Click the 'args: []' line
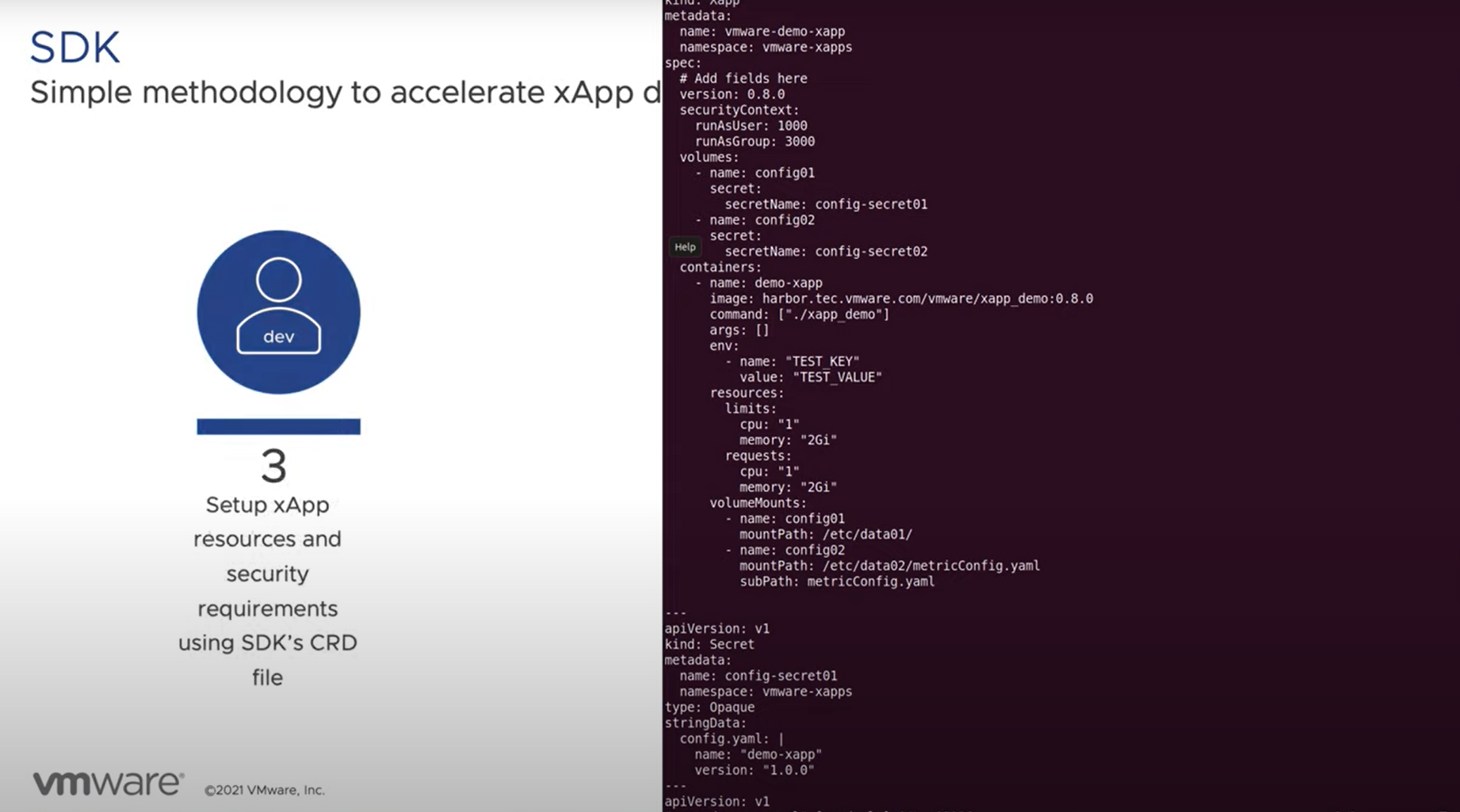The width and height of the screenshot is (1460, 812). [x=740, y=330]
